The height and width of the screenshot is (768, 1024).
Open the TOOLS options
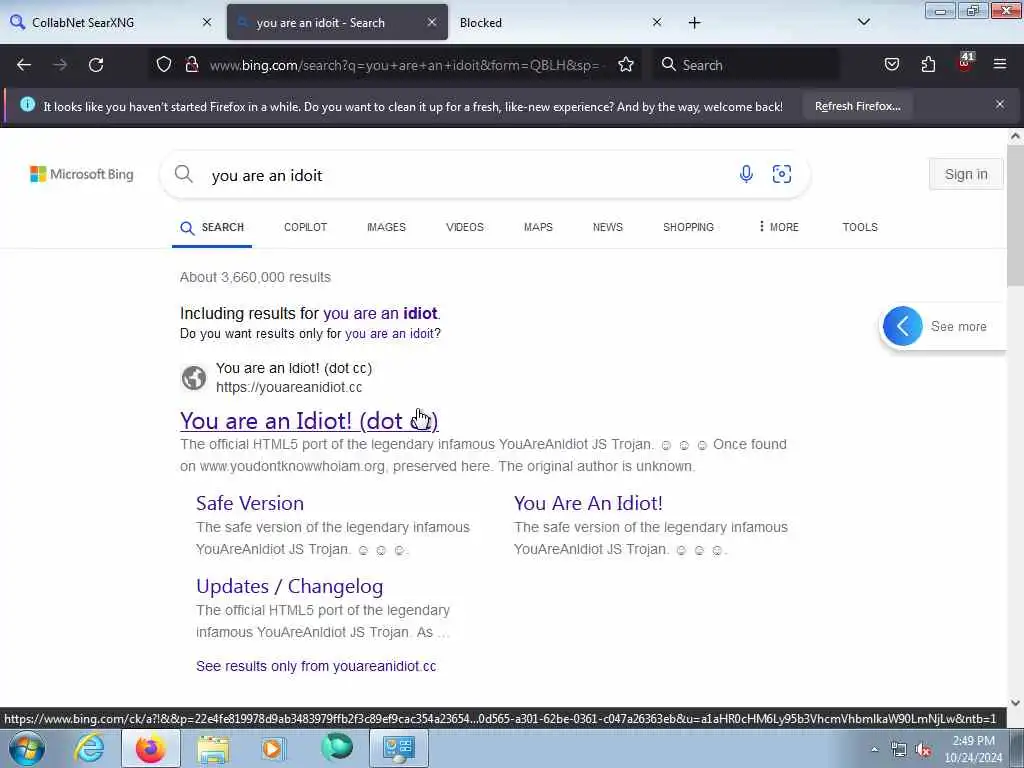(859, 227)
